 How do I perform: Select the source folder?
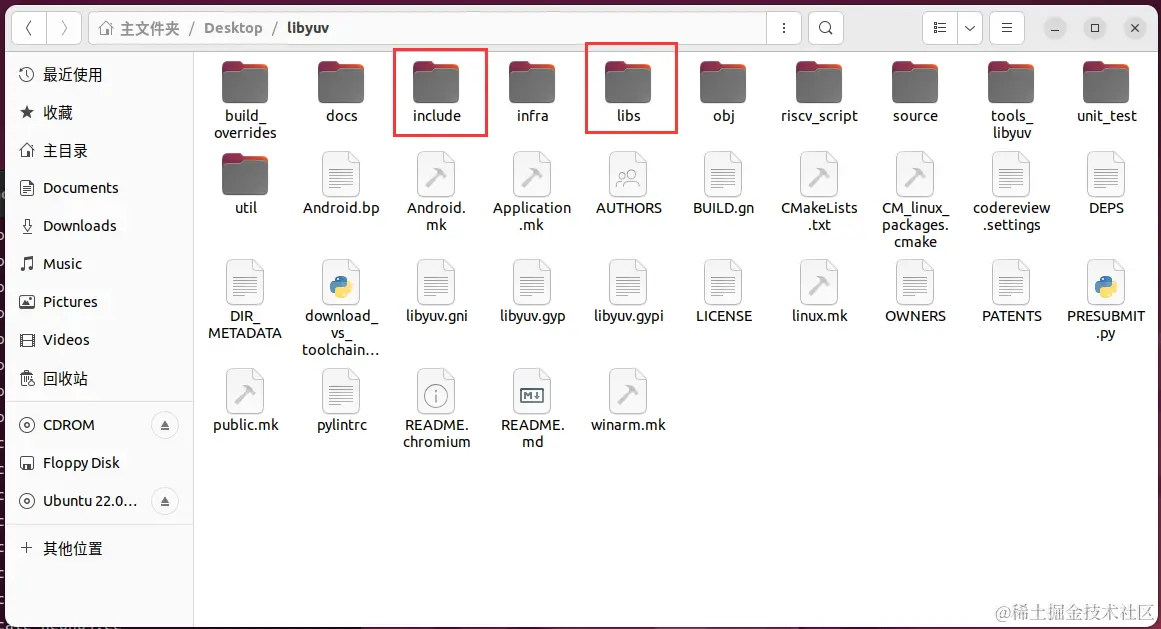(915, 92)
